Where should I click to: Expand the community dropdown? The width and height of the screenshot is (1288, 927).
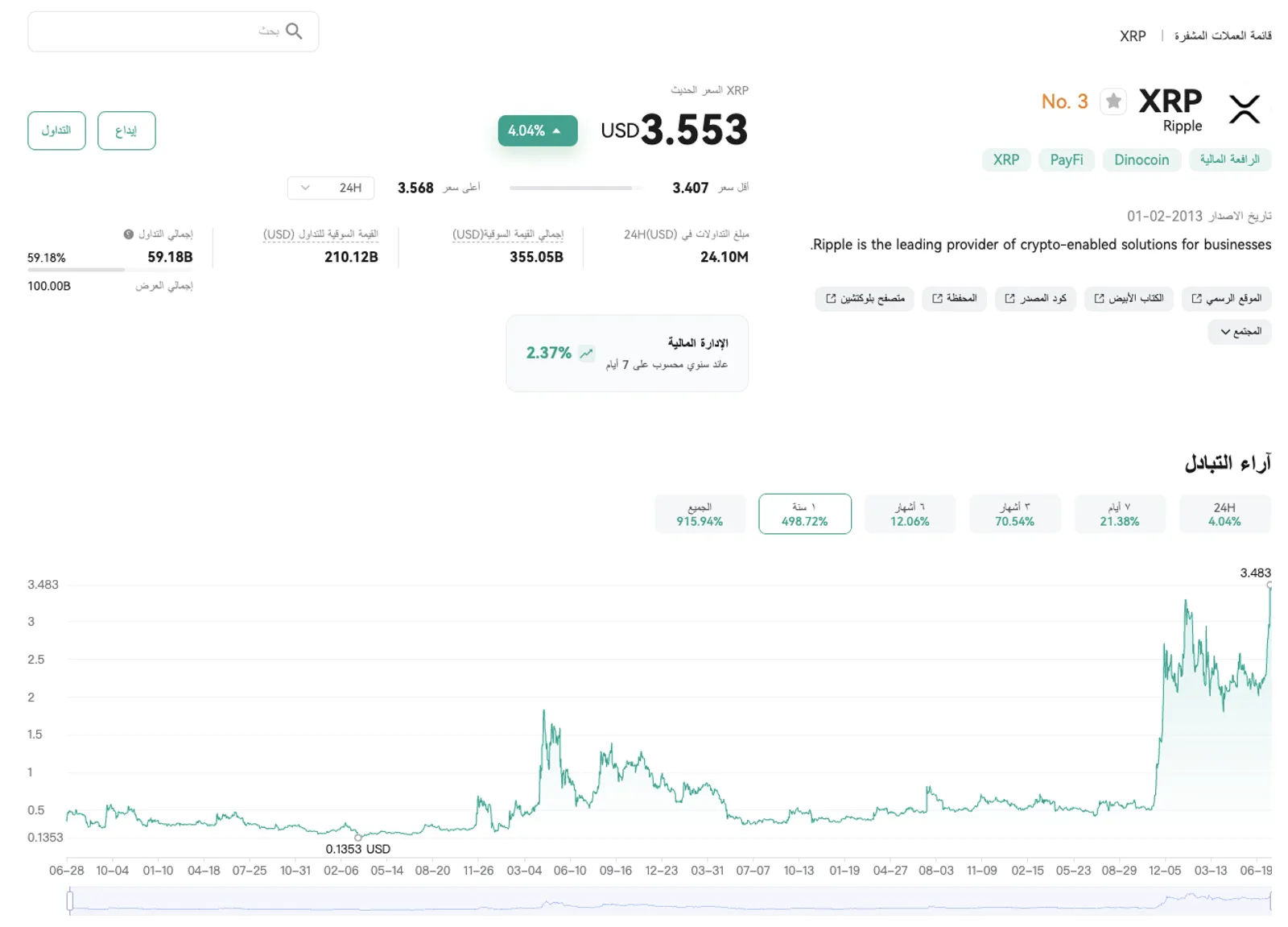(1240, 332)
